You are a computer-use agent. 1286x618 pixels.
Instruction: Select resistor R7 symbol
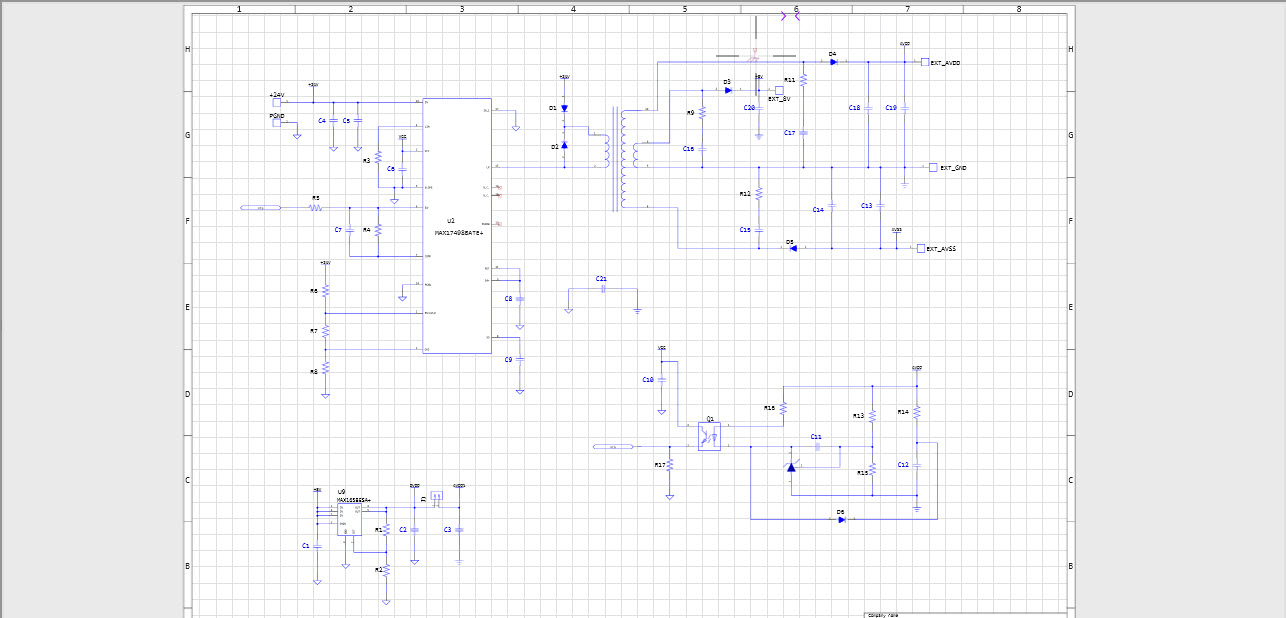pyautogui.click(x=325, y=330)
